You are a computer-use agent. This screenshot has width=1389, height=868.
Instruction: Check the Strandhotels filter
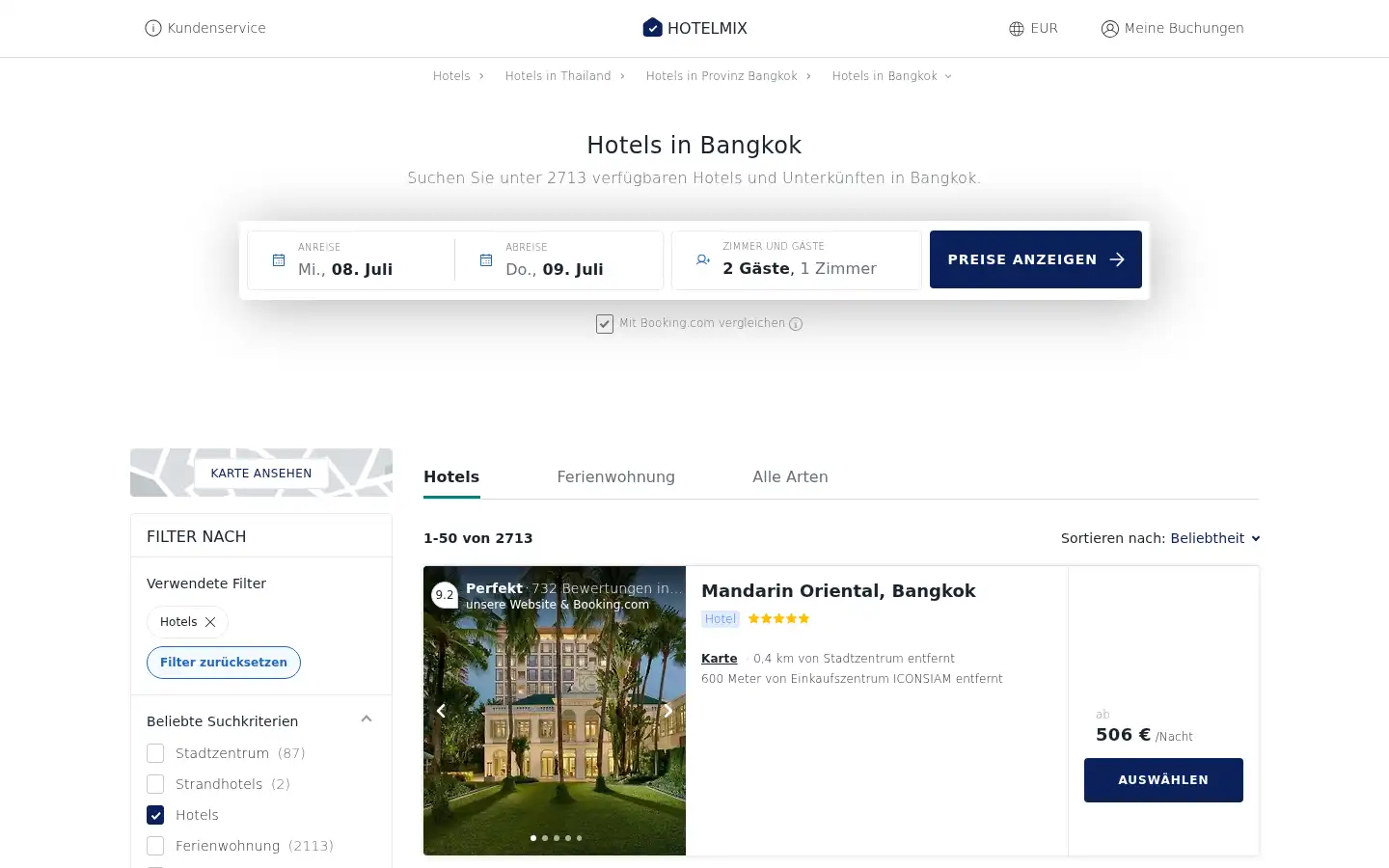click(x=155, y=784)
